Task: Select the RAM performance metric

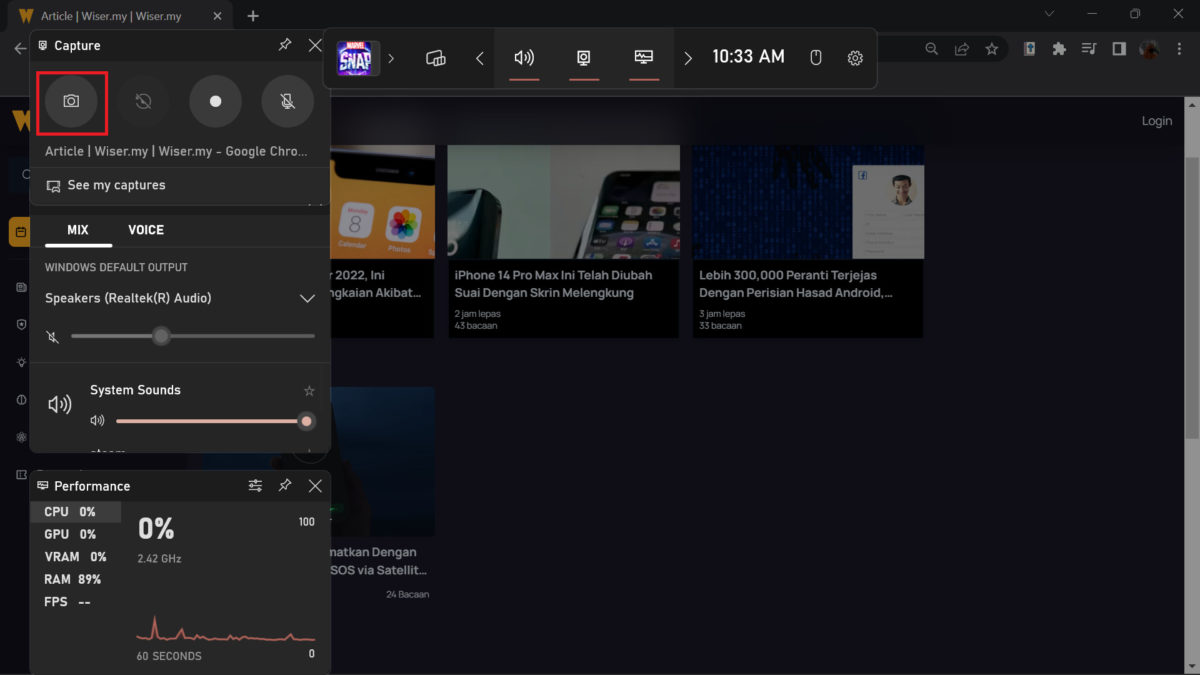Action: (x=72, y=579)
